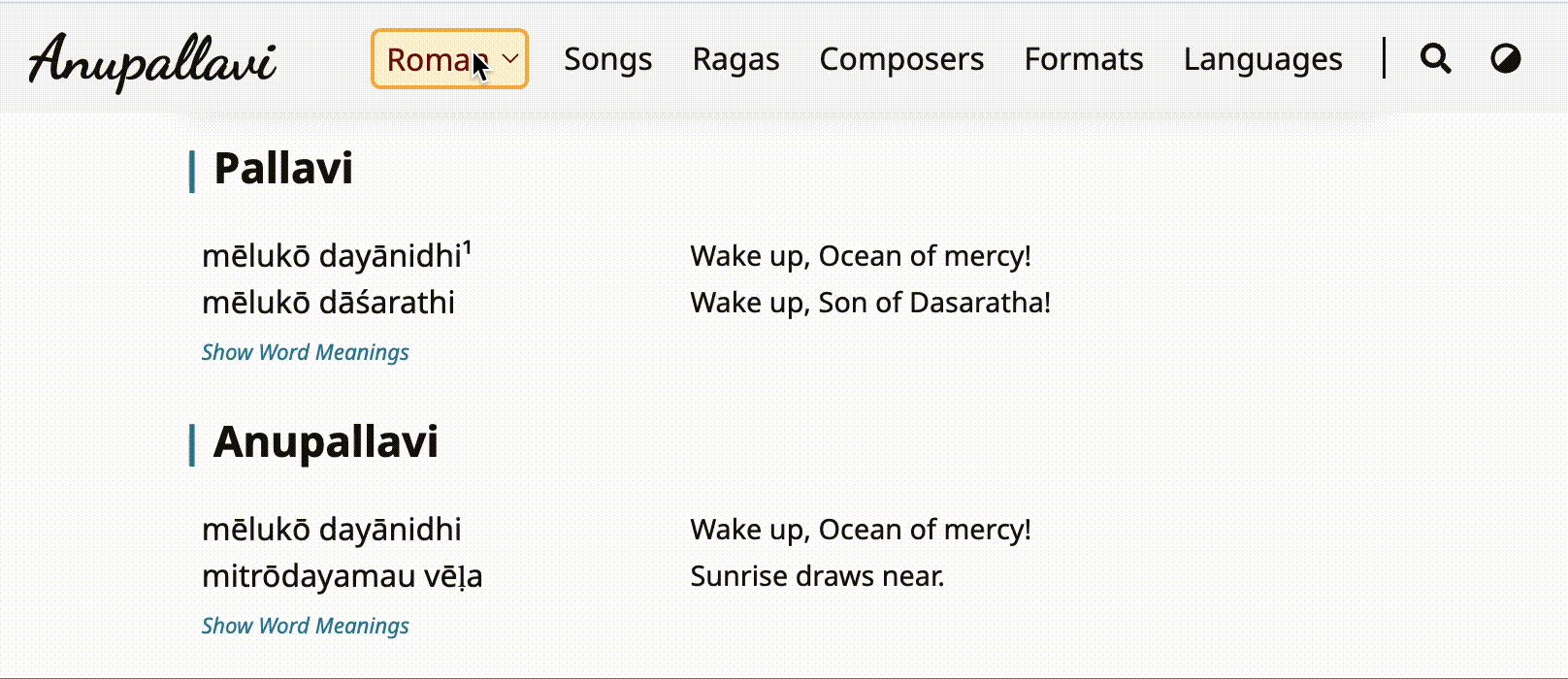Open the Languages navigation link

tap(1262, 59)
